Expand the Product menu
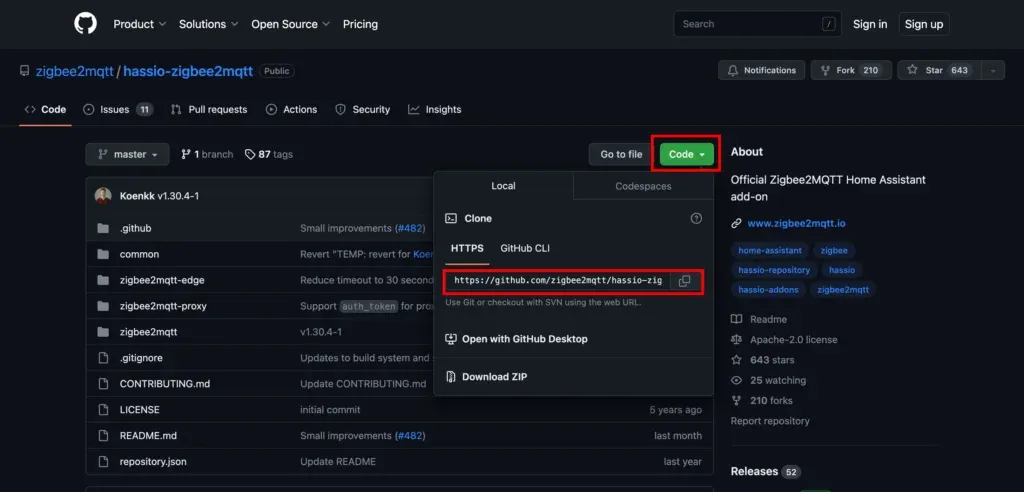1024x492 pixels. click(x=139, y=24)
